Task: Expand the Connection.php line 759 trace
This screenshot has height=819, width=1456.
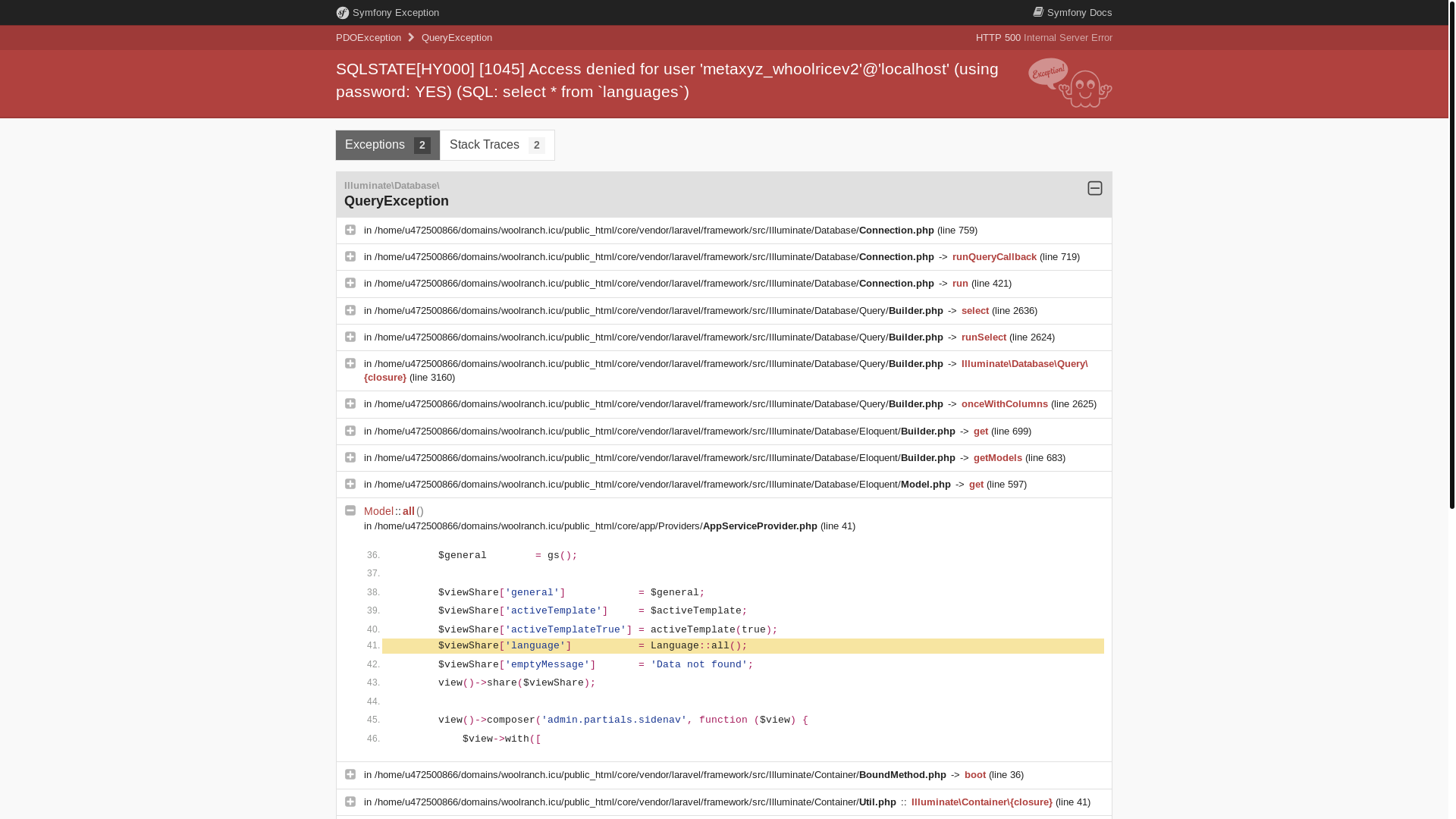Action: 350,230
